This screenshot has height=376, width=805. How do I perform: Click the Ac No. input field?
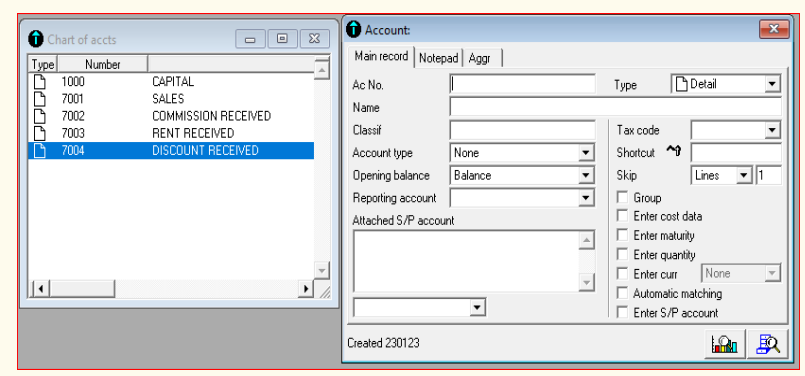click(x=523, y=84)
